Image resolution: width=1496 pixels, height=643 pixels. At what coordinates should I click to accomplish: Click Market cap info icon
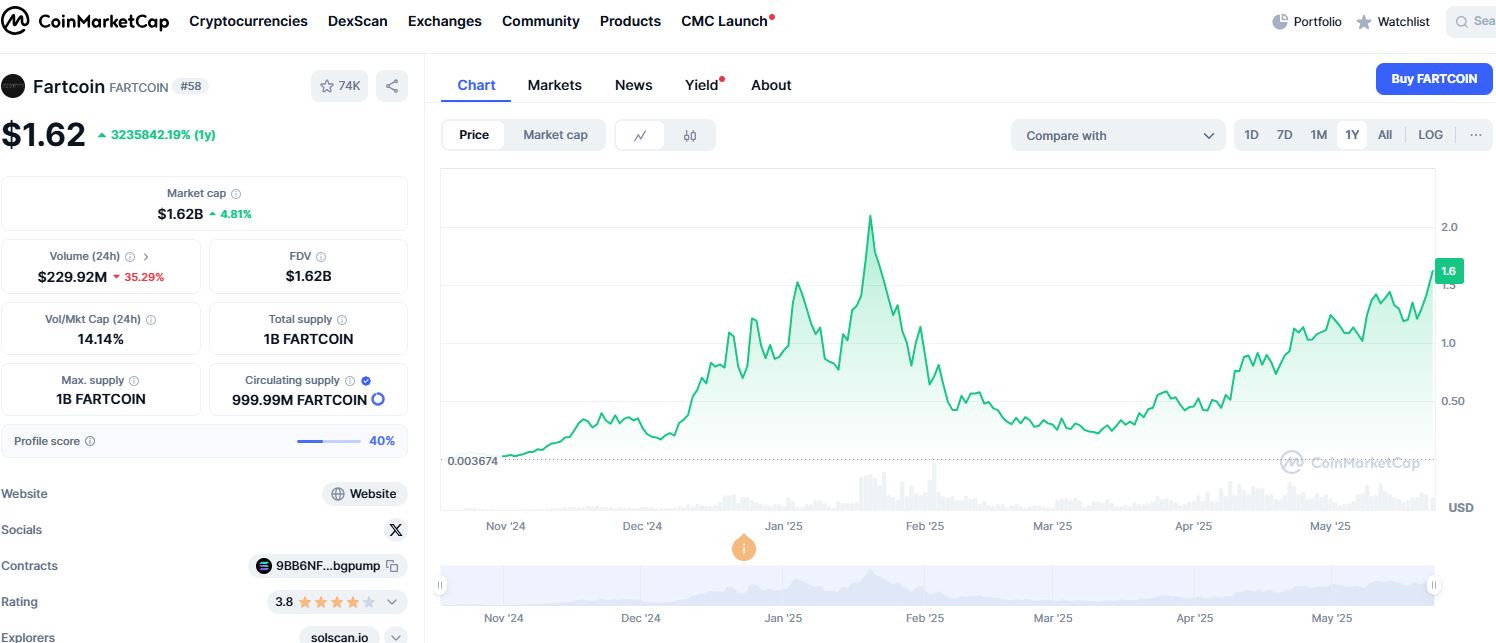(x=236, y=194)
